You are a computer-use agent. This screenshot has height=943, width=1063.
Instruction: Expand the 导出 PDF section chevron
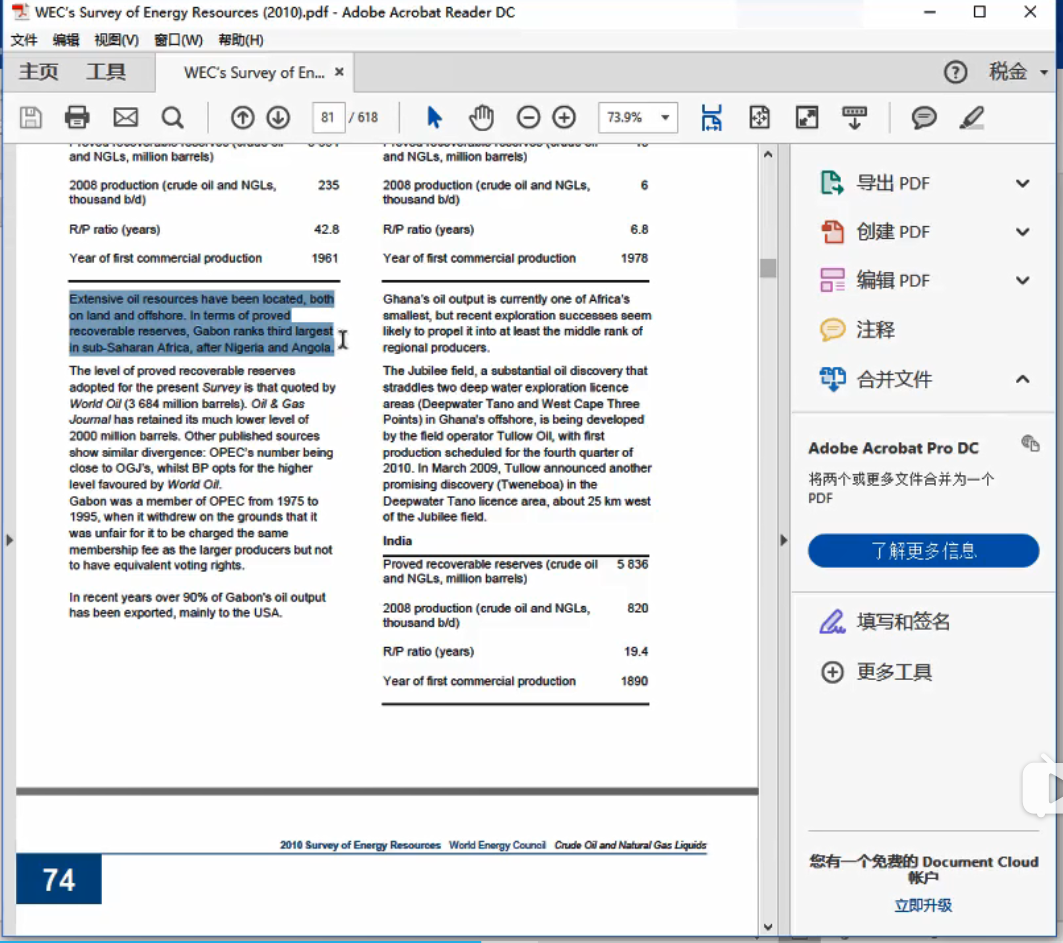coord(1023,183)
